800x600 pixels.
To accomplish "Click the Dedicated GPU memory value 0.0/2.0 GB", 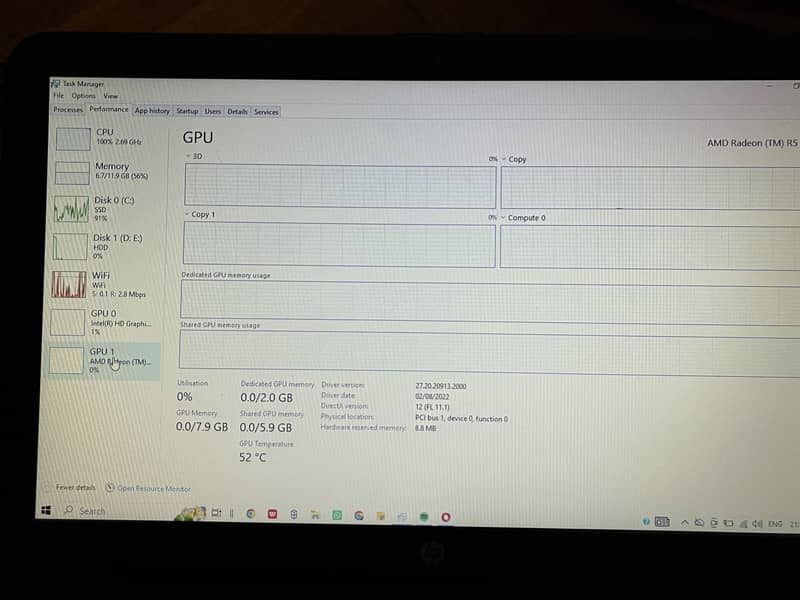I will 266,397.
